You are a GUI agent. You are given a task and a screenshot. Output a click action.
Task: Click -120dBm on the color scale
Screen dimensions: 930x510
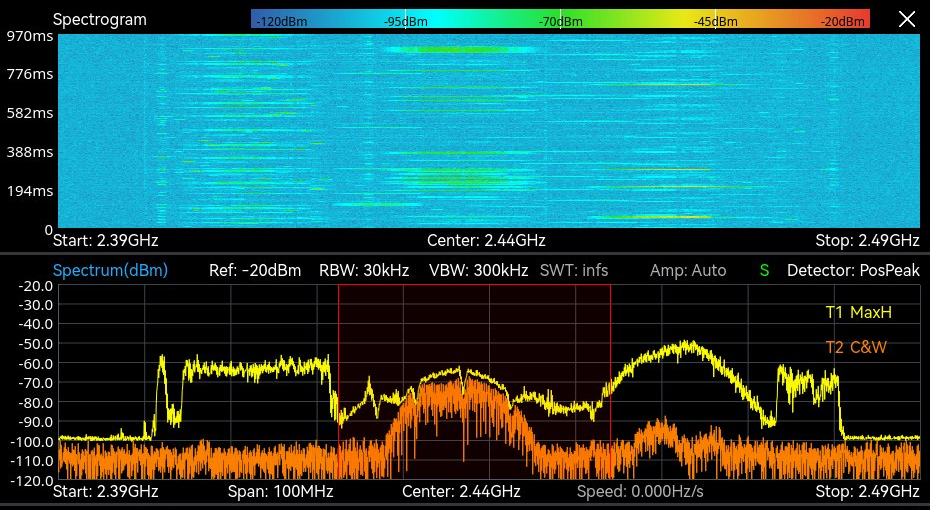click(282, 22)
